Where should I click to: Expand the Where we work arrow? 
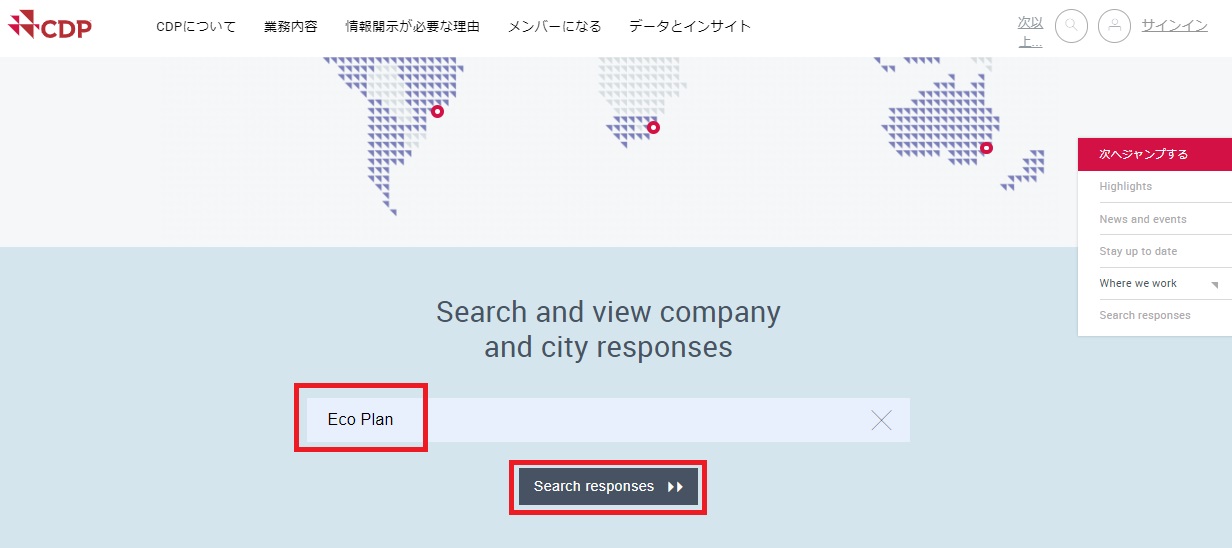(x=1214, y=285)
